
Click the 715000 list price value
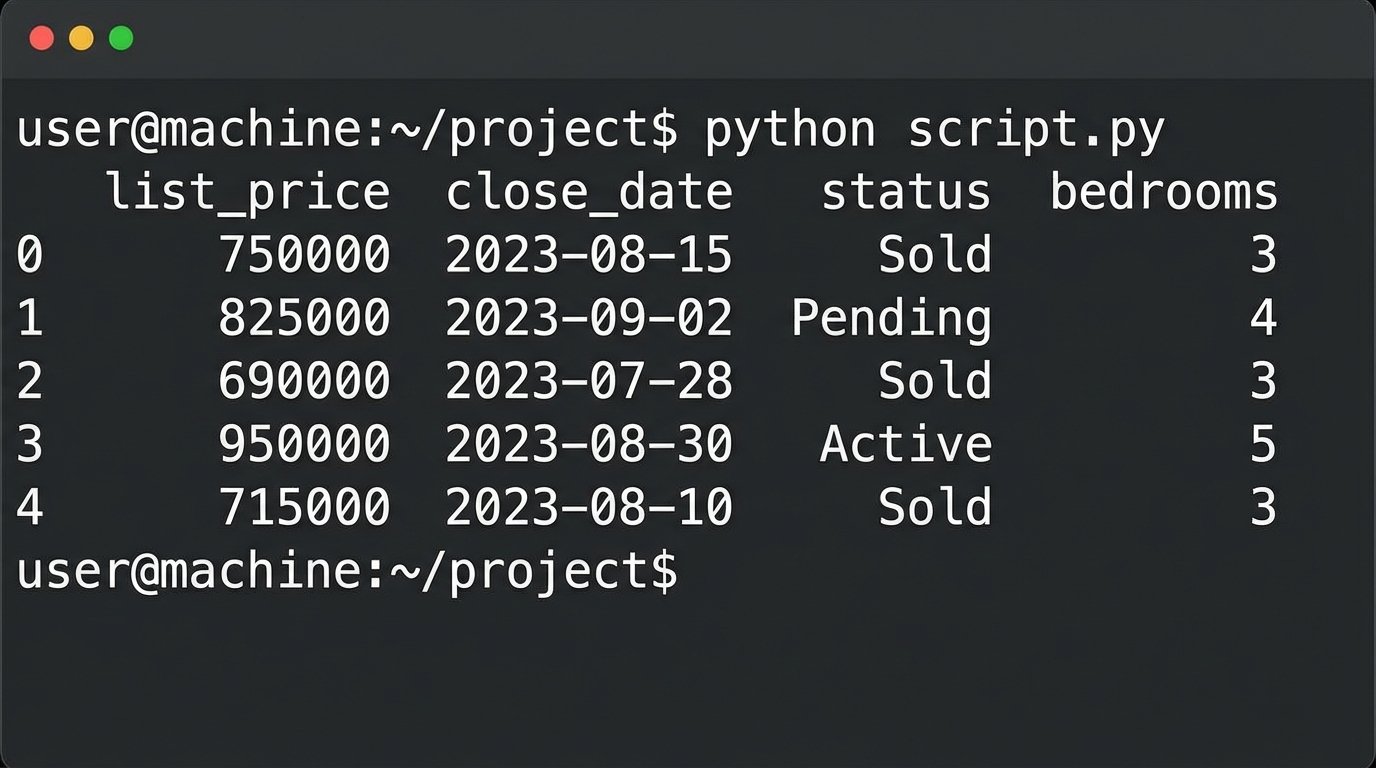pyautogui.click(x=304, y=508)
